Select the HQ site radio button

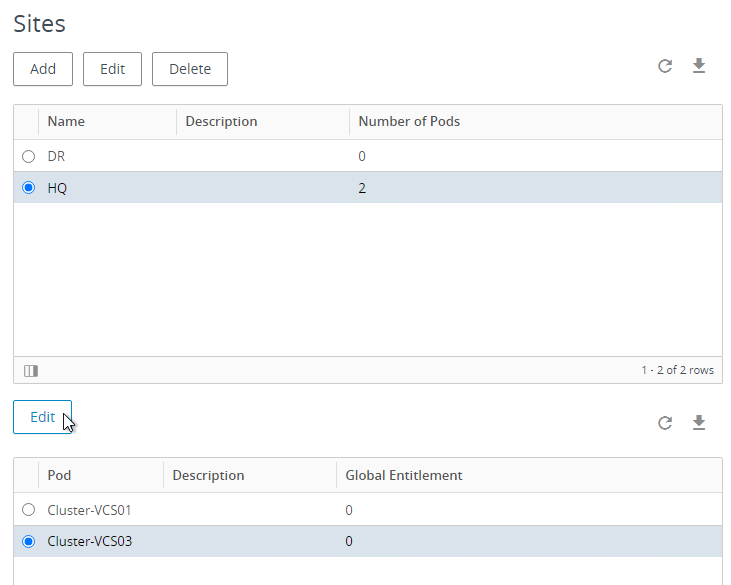[x=28, y=187]
